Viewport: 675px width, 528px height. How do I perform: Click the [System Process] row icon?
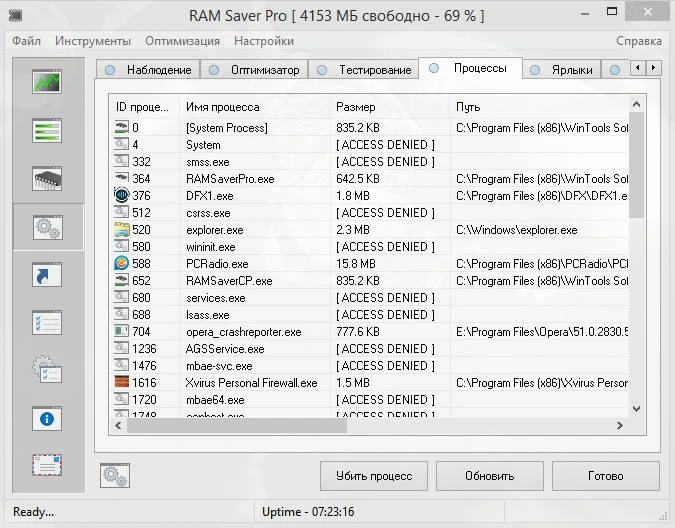121,127
